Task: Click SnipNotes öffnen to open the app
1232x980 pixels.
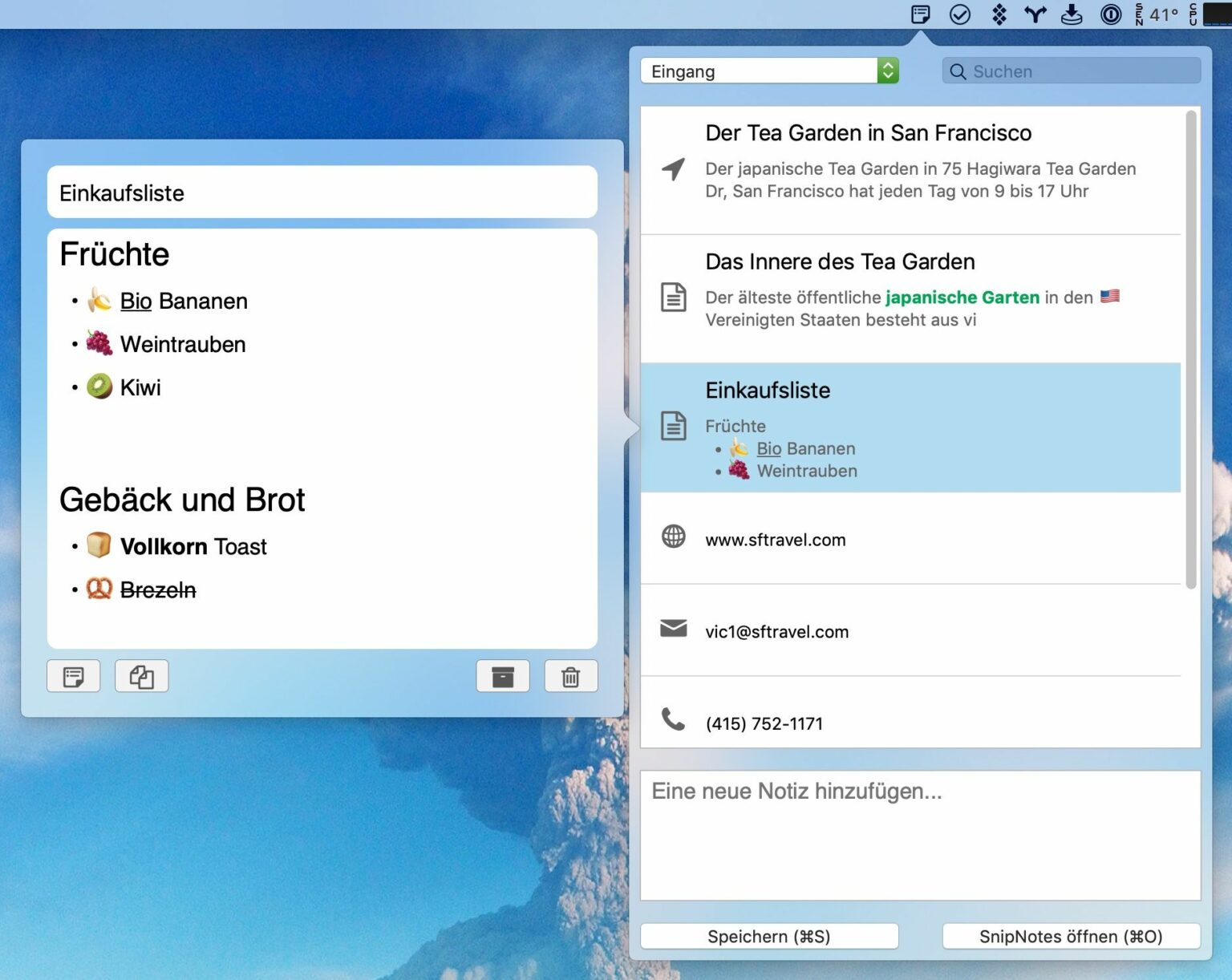Action: (x=1071, y=936)
